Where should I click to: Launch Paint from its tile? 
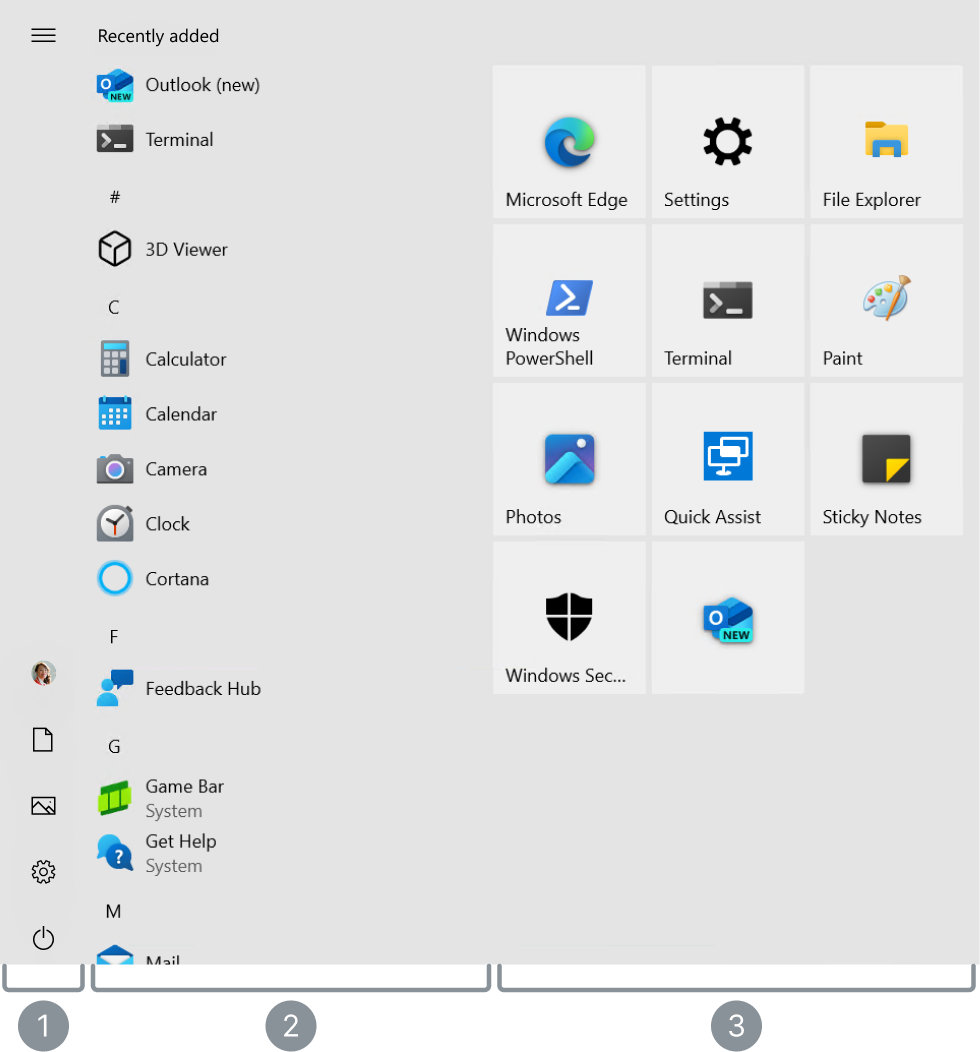[x=885, y=300]
